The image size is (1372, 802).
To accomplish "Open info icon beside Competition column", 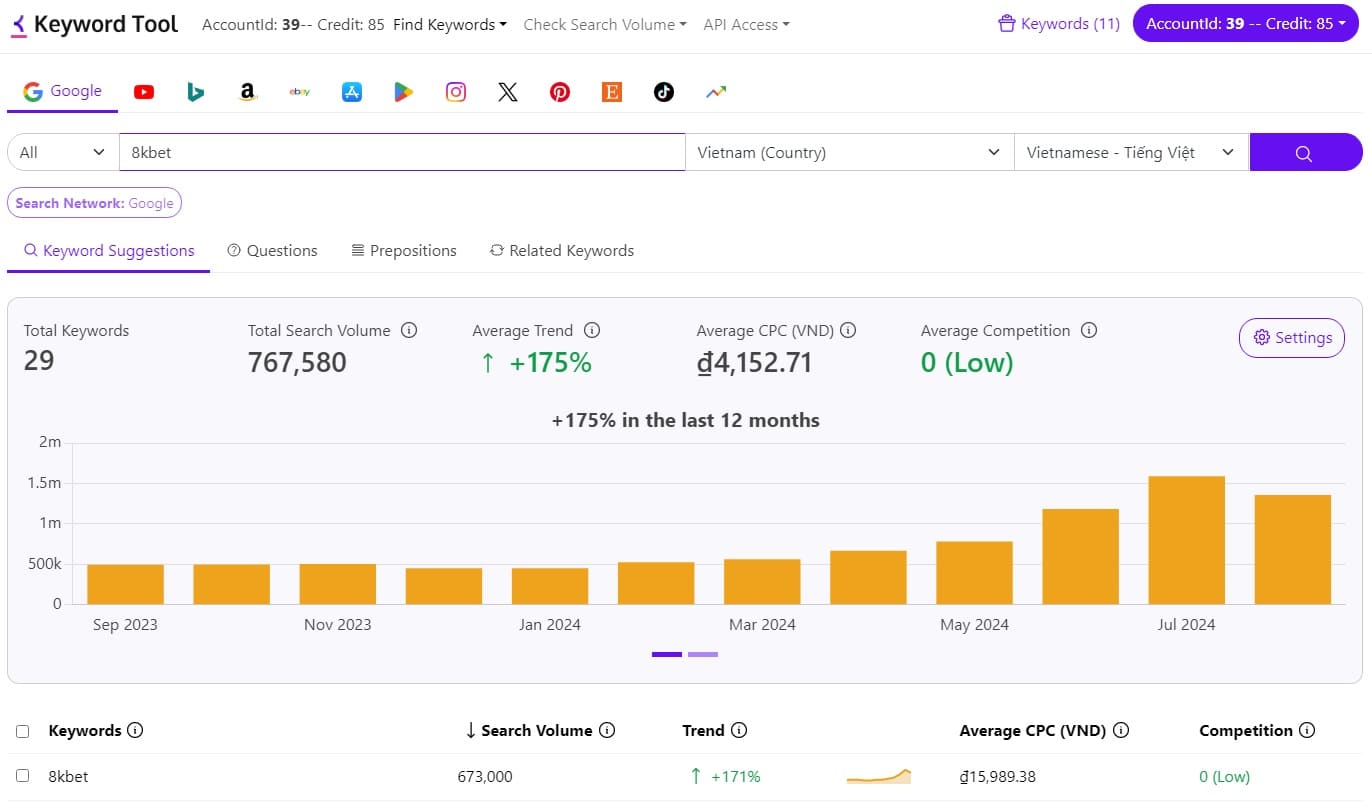I will pos(1307,730).
